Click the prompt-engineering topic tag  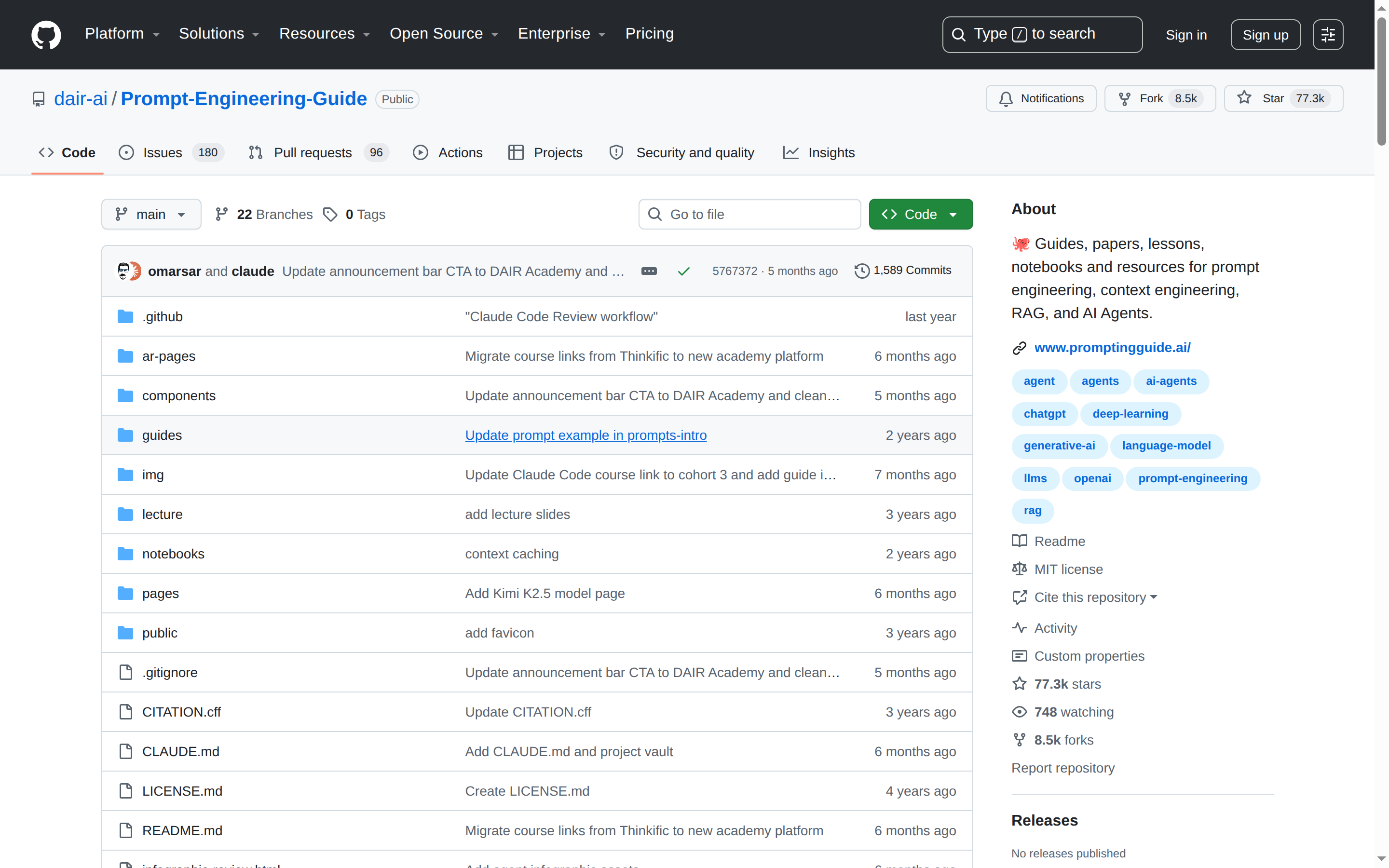[x=1192, y=478]
